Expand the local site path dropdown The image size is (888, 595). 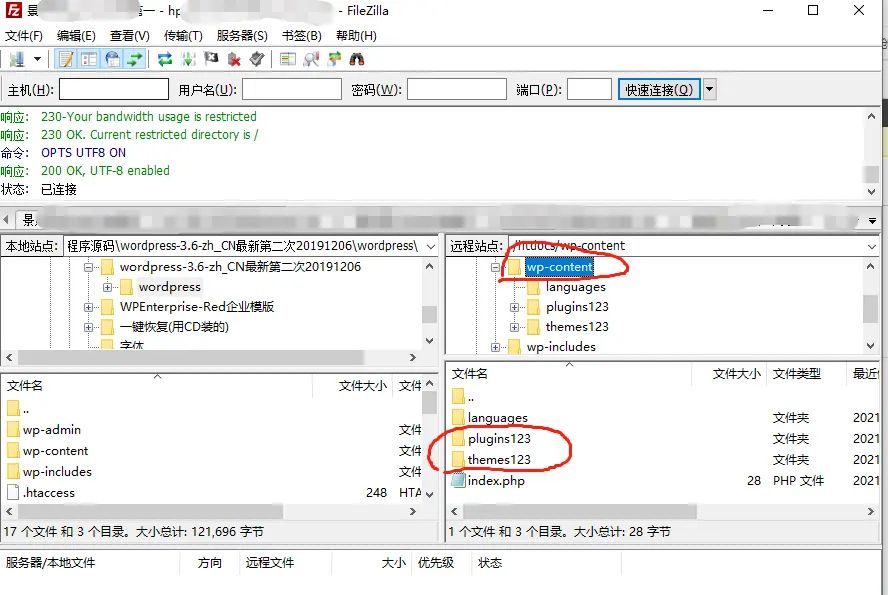pos(431,246)
